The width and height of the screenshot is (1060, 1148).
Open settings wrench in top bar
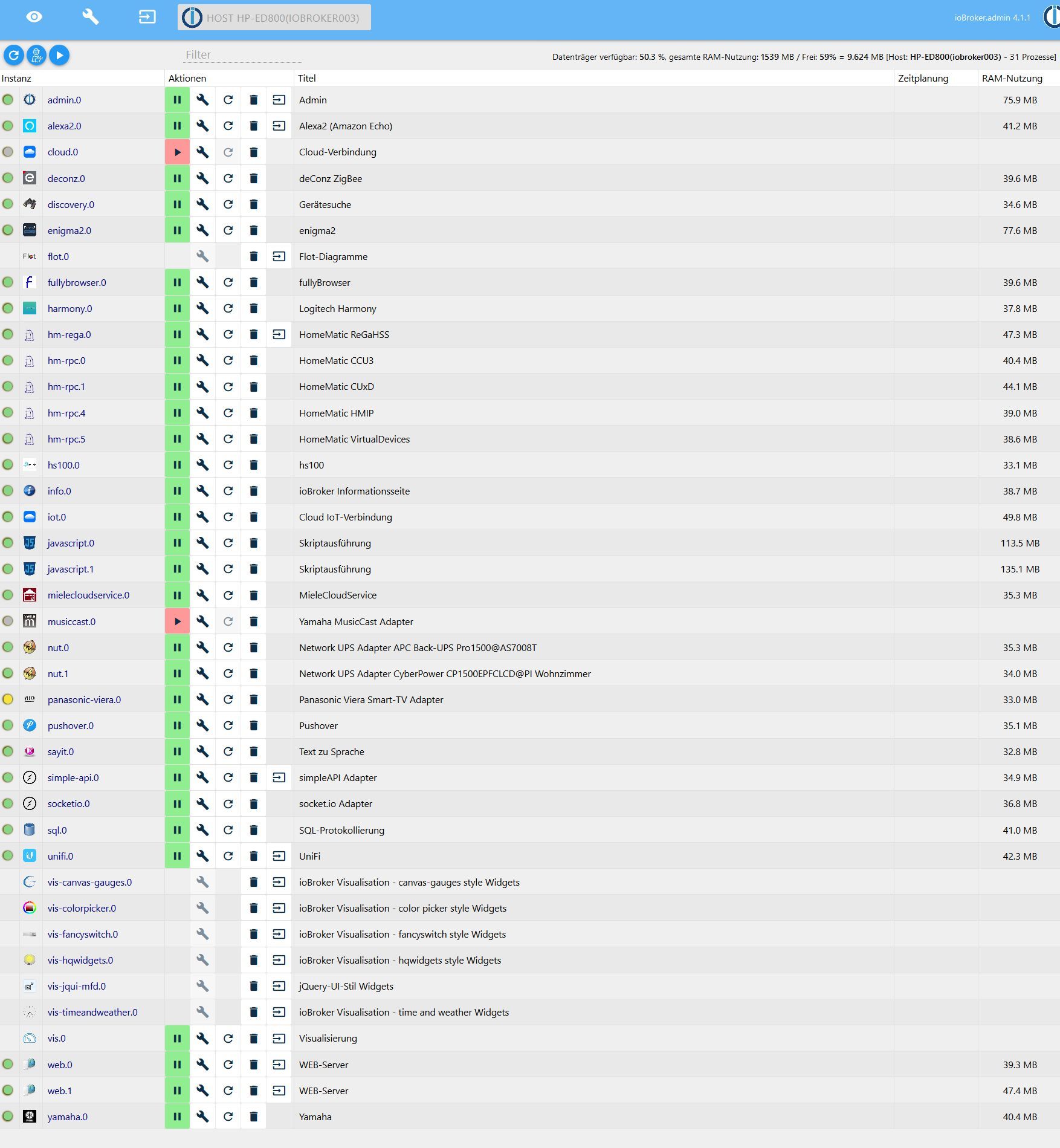point(91,17)
